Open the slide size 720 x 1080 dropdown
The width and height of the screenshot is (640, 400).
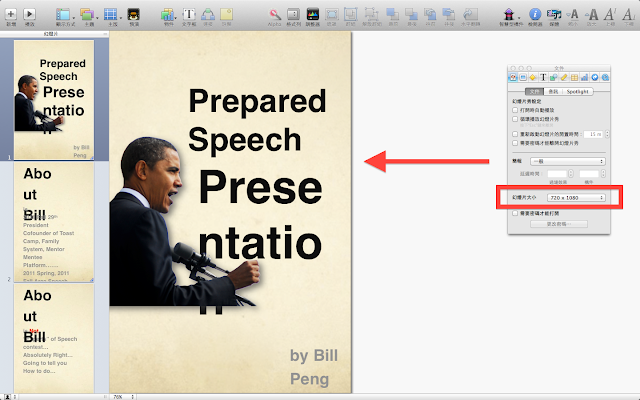point(576,198)
